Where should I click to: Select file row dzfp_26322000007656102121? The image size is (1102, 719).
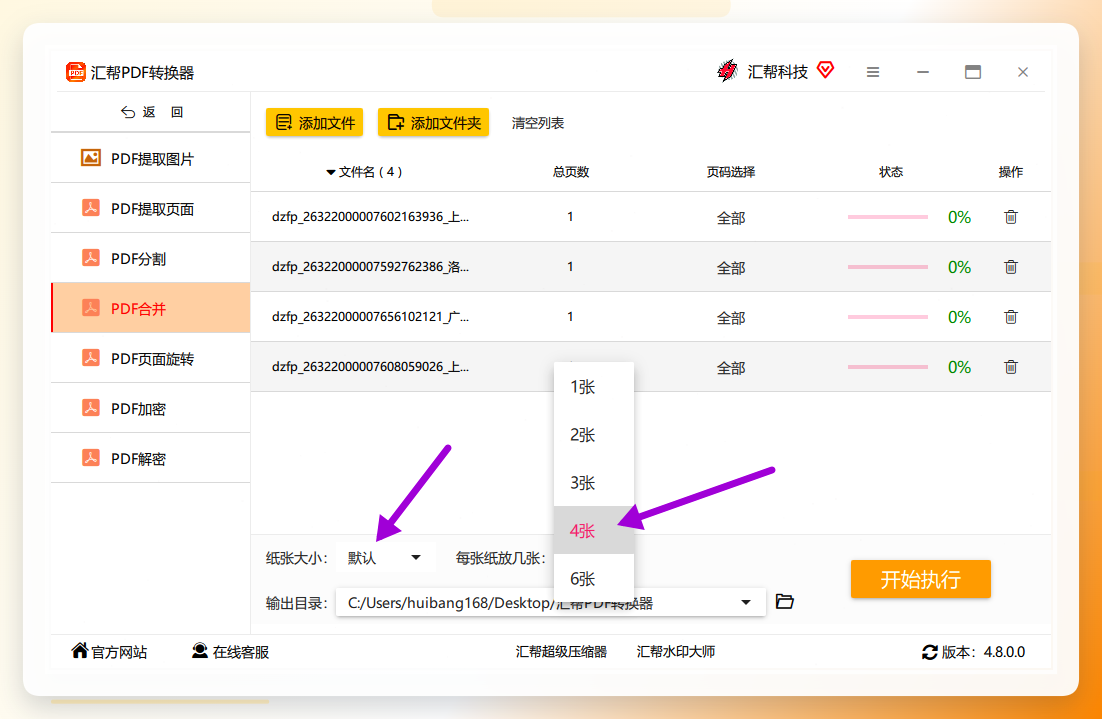coord(651,316)
